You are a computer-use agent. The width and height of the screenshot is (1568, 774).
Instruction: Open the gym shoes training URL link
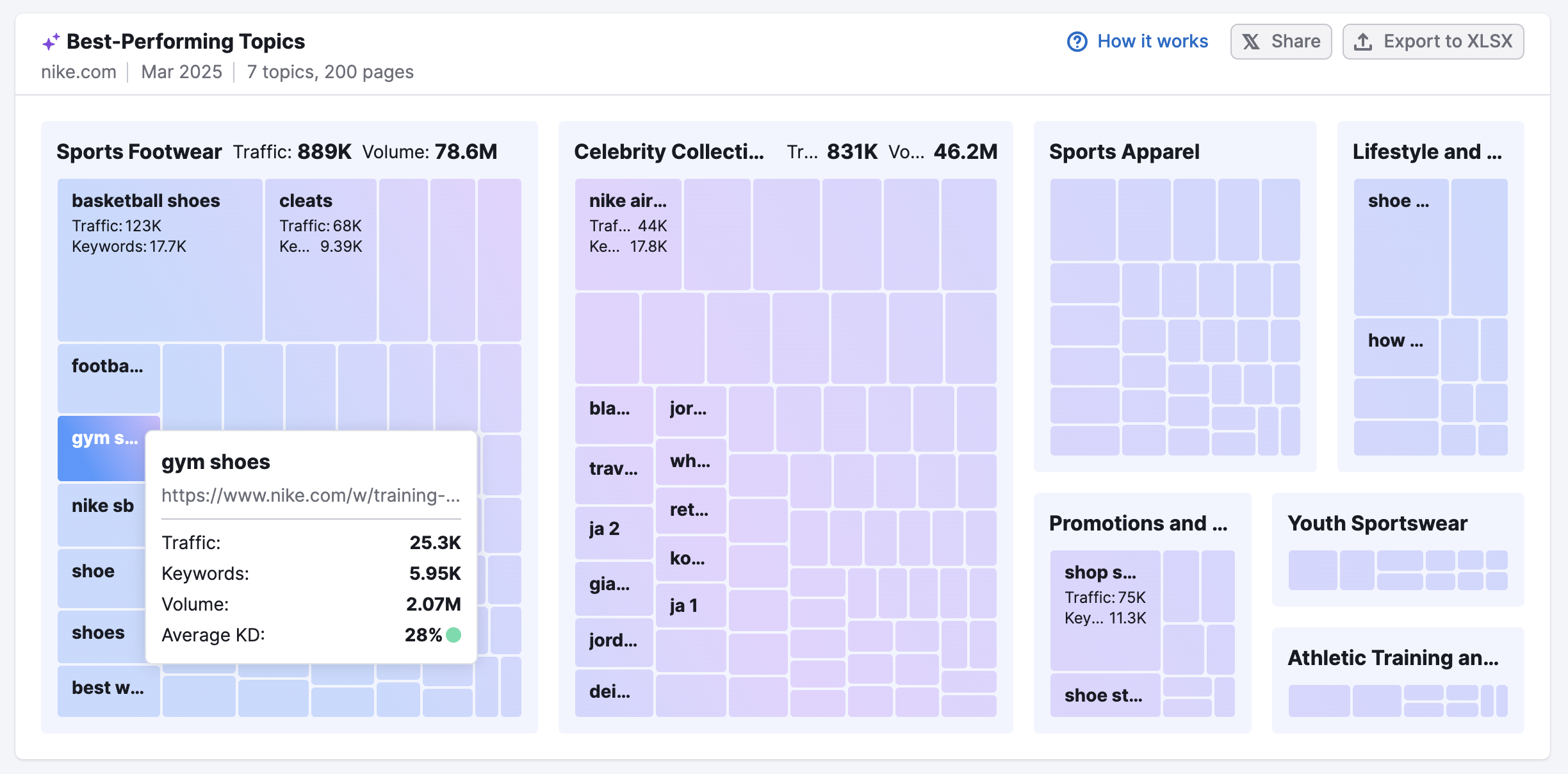[310, 495]
